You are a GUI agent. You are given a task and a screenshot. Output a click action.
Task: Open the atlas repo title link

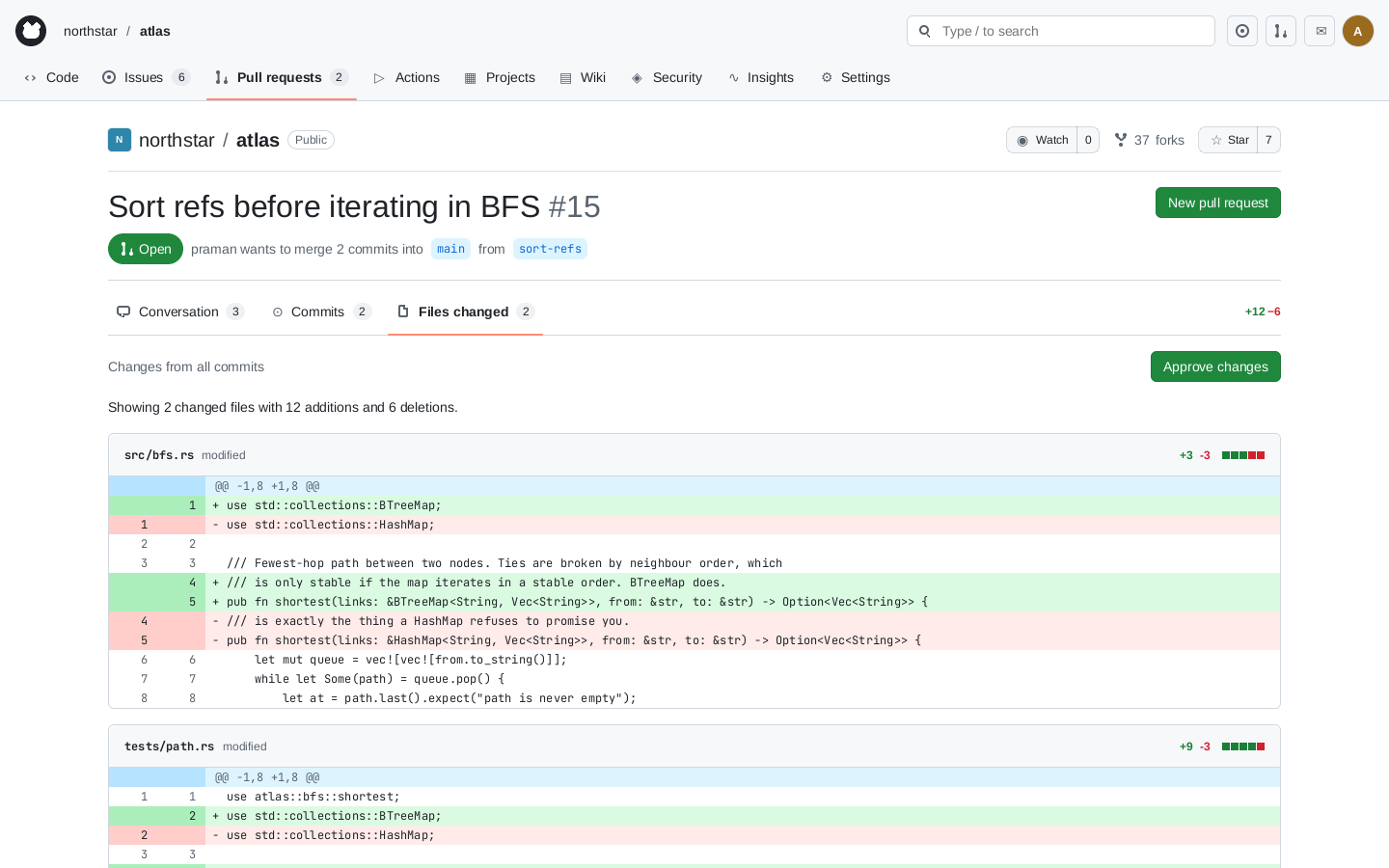click(258, 140)
